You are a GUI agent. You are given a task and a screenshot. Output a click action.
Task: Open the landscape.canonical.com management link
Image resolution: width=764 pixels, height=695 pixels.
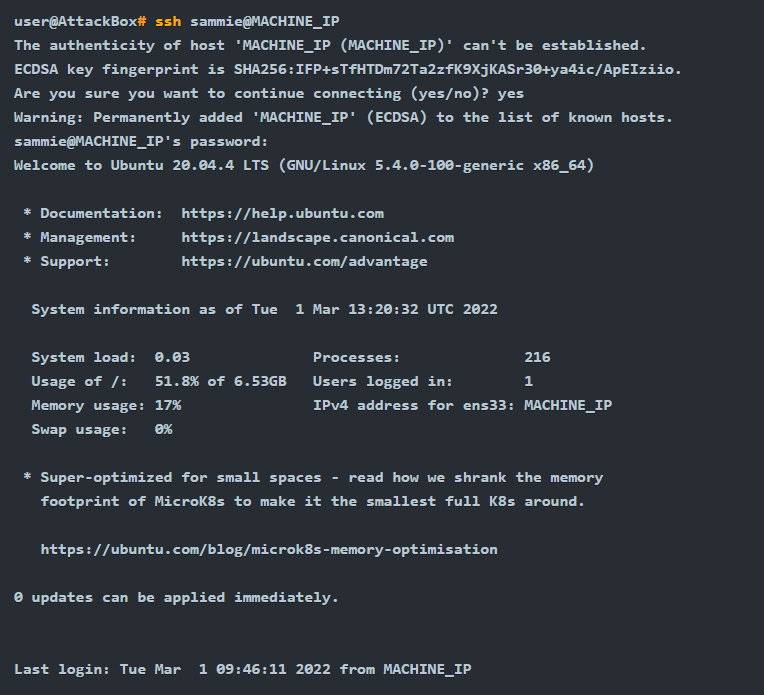click(x=317, y=237)
